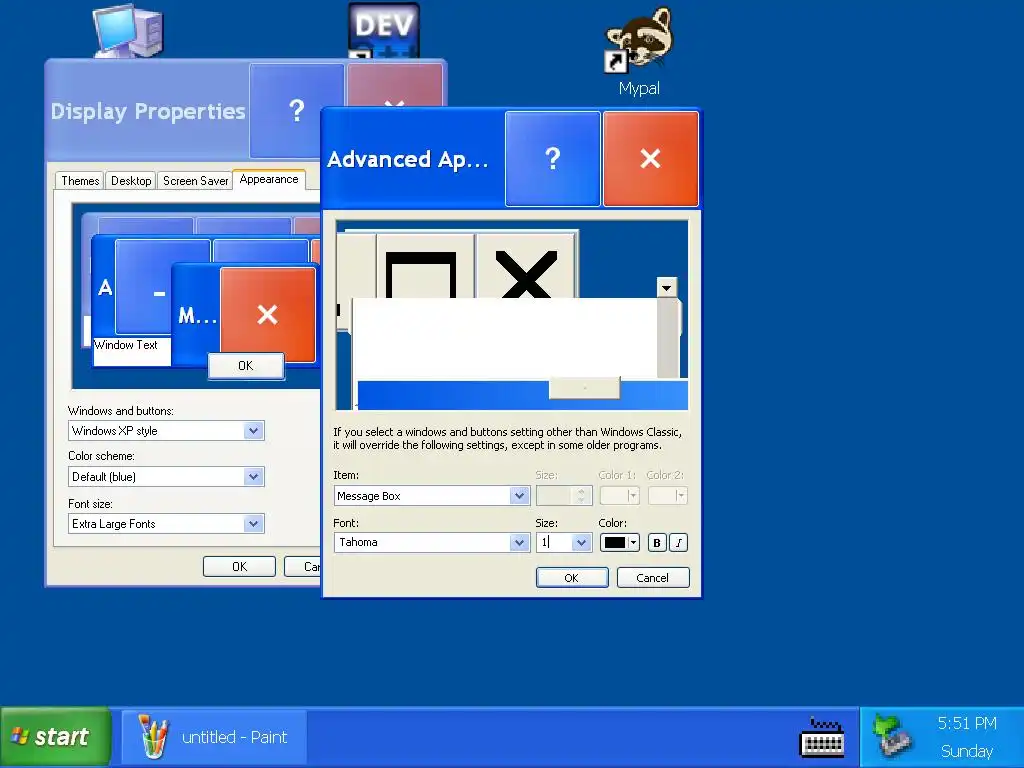This screenshot has height=768, width=1024.
Task: Click preview red close button in Display Properties
Action: [x=268, y=315]
